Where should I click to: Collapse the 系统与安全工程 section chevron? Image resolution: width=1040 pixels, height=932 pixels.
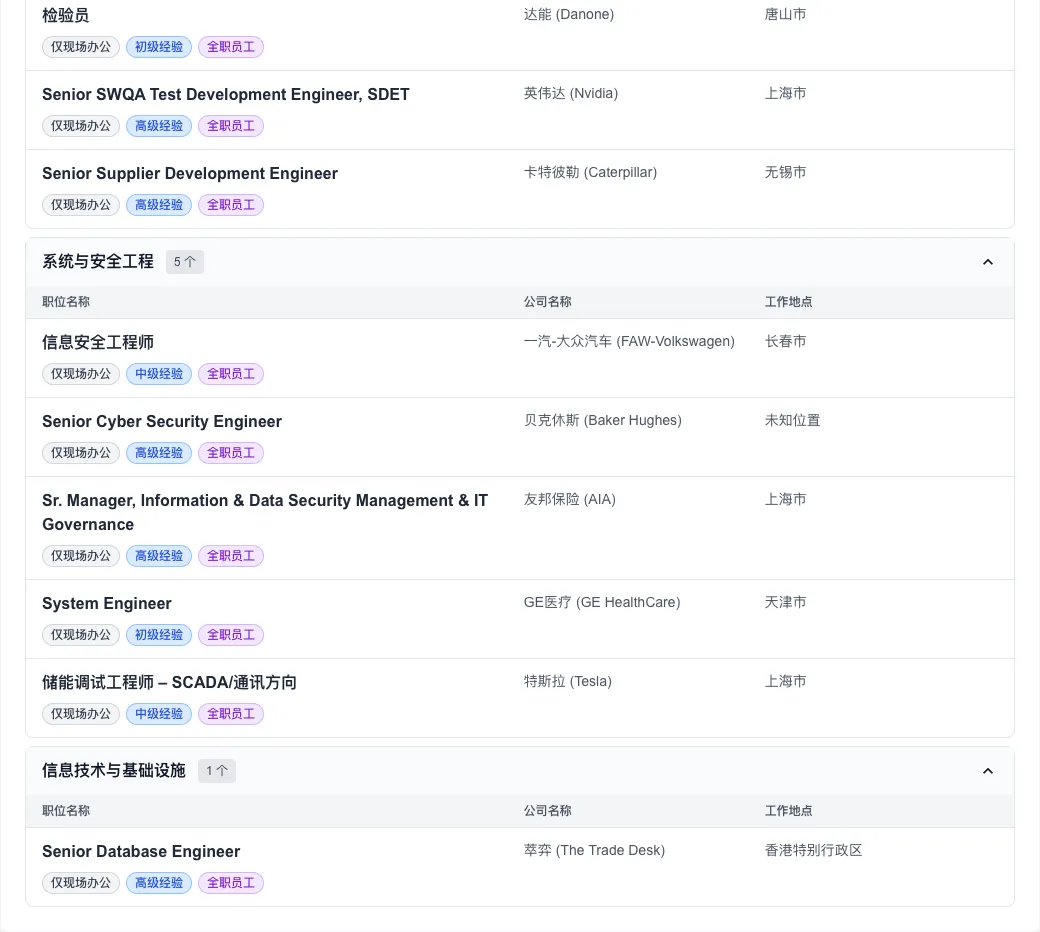[988, 262]
